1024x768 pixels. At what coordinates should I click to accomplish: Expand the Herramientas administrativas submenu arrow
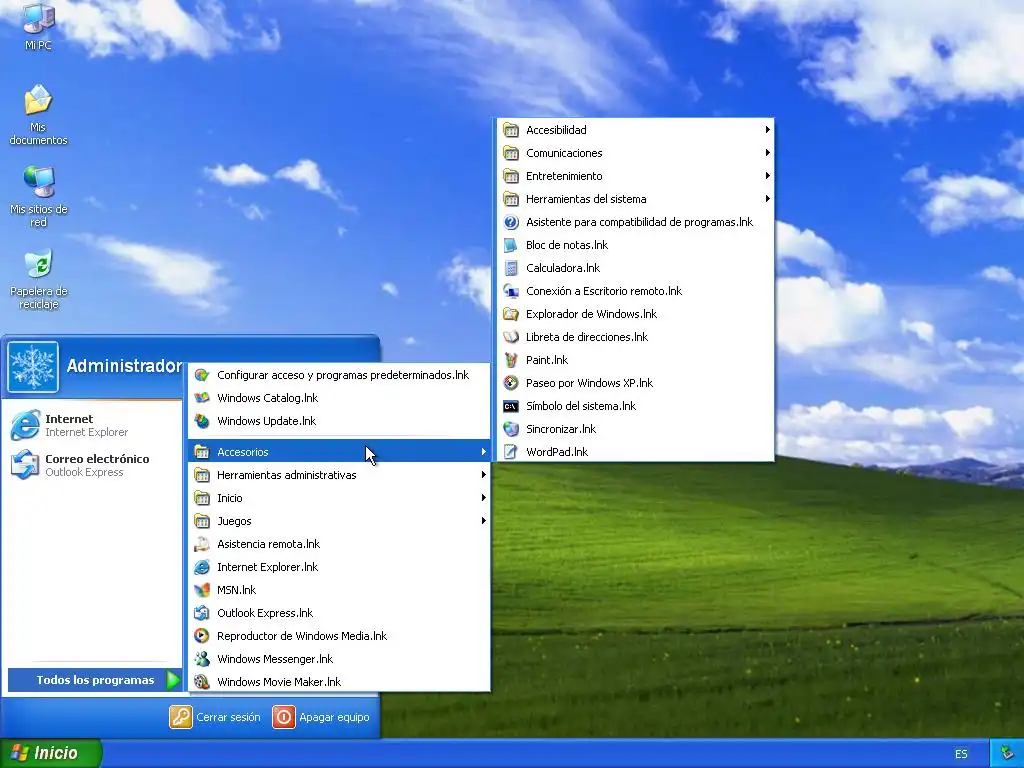483,475
